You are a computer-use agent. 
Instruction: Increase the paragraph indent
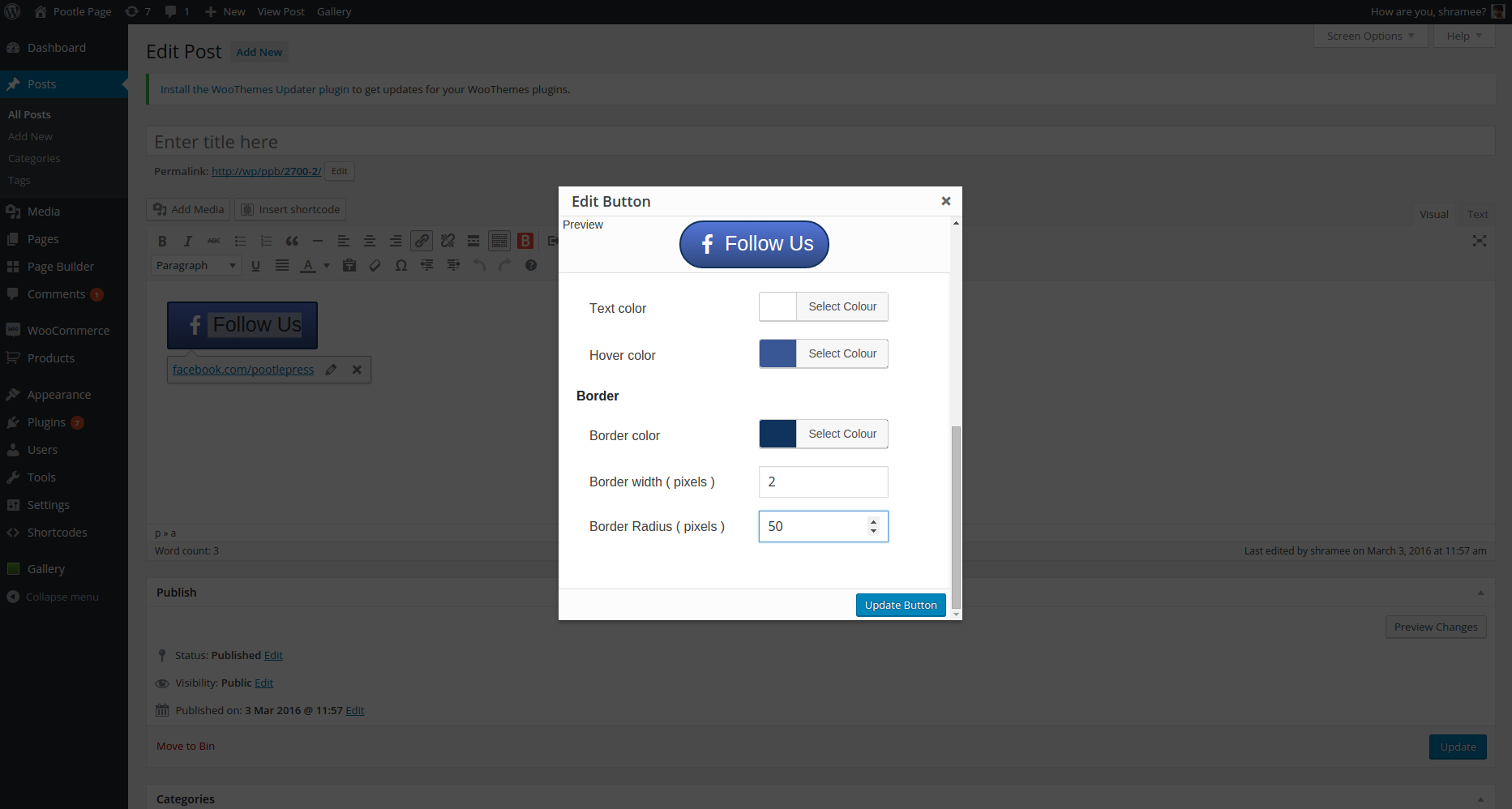pos(453,265)
